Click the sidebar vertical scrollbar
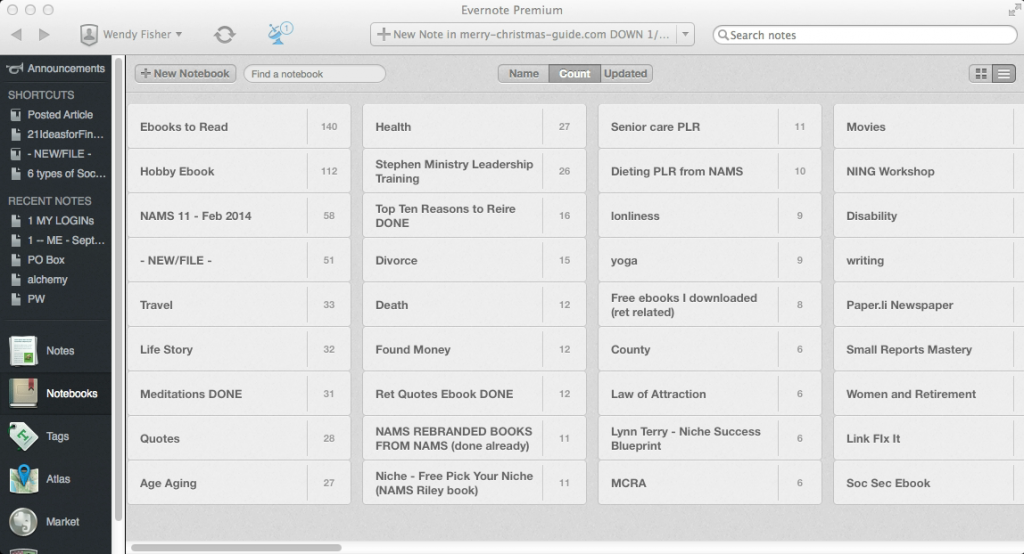This screenshot has height=554, width=1024. point(118,289)
